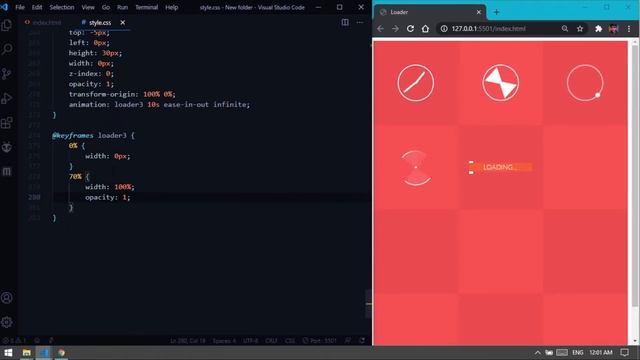
Task: Click the LOADING progress bar
Action: [500, 167]
